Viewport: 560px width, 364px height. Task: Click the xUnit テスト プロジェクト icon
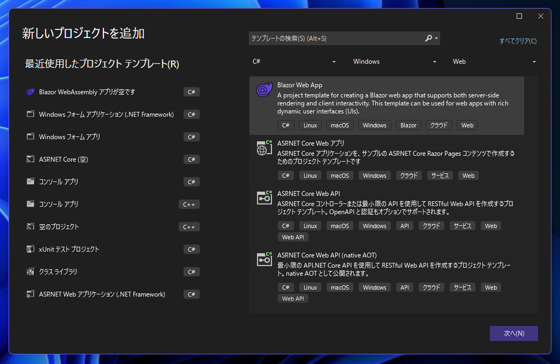(30, 249)
